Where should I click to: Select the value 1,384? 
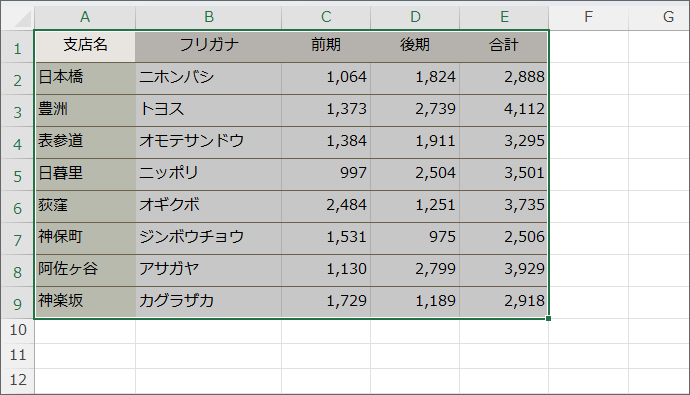tap(326, 143)
